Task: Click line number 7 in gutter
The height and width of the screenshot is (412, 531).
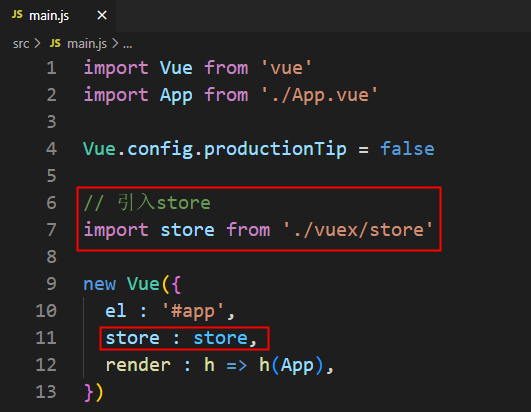Action: pyautogui.click(x=51, y=230)
